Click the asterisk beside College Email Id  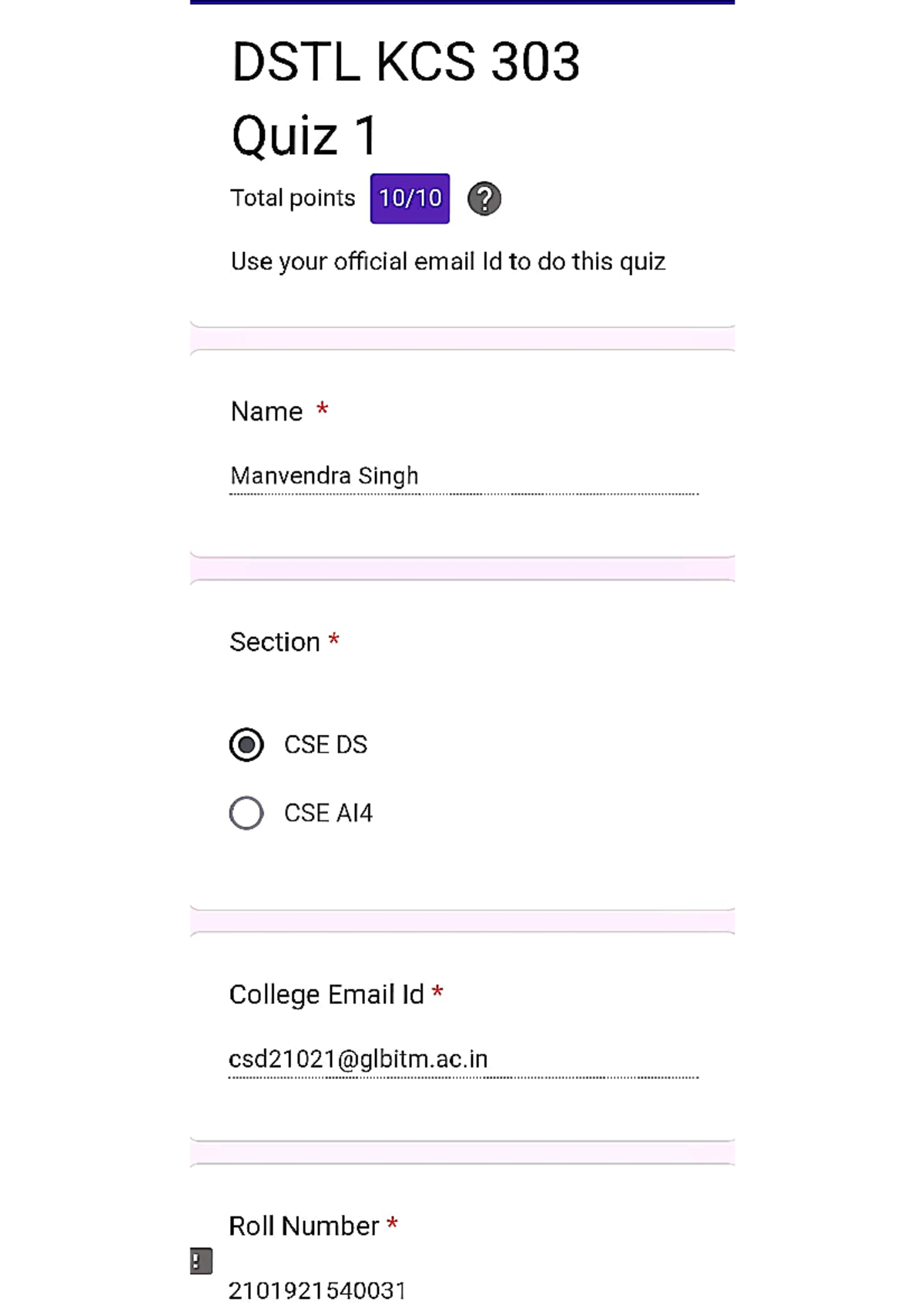point(437,992)
